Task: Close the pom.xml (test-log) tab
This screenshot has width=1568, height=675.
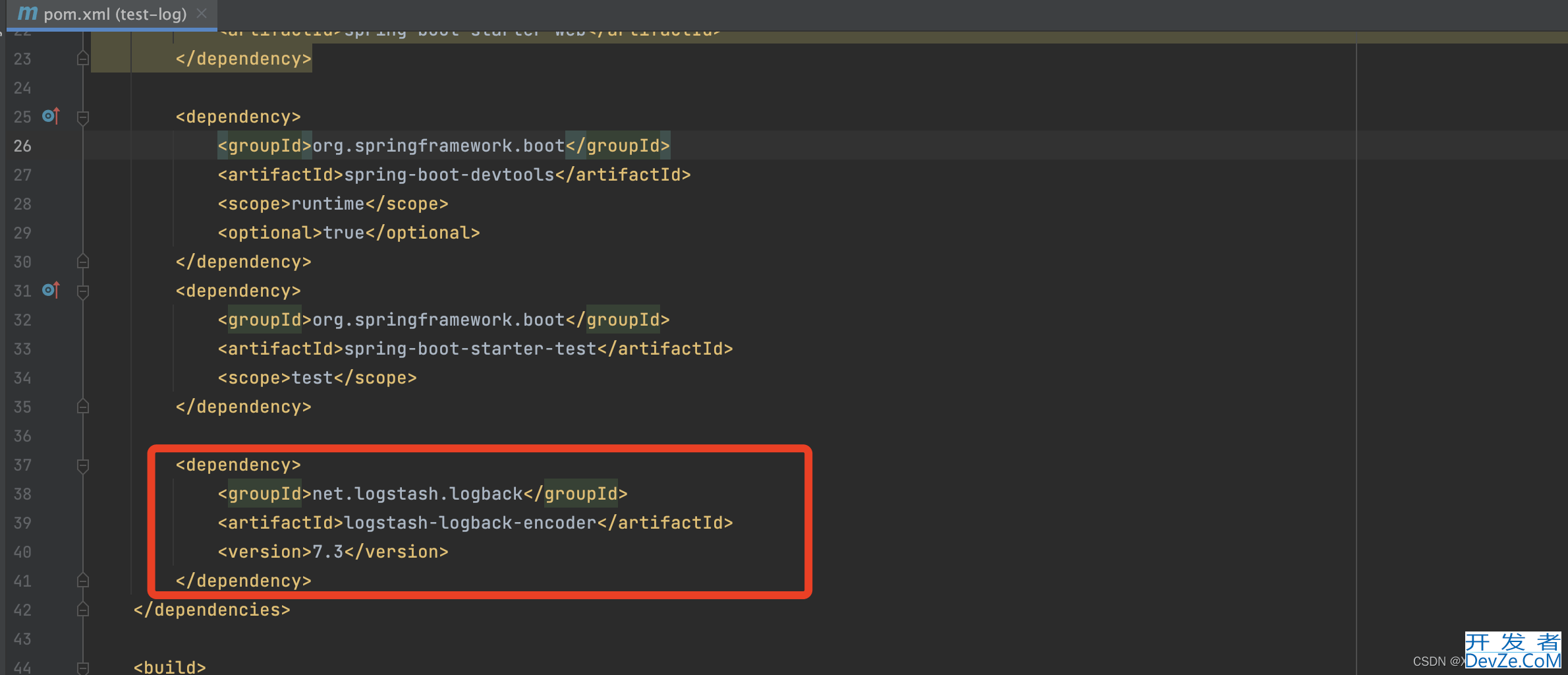Action: click(202, 13)
